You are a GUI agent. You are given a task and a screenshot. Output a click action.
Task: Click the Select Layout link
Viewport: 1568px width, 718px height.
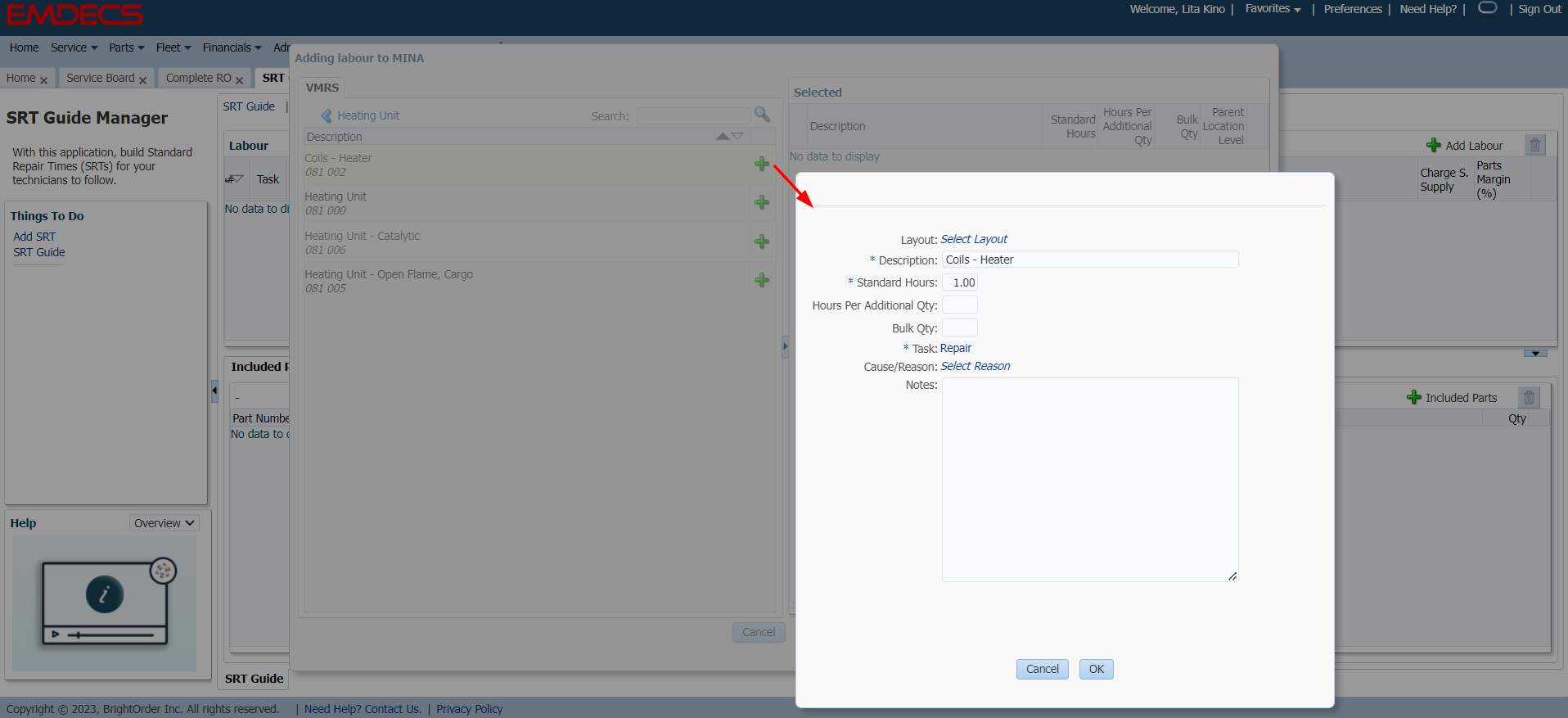point(974,239)
